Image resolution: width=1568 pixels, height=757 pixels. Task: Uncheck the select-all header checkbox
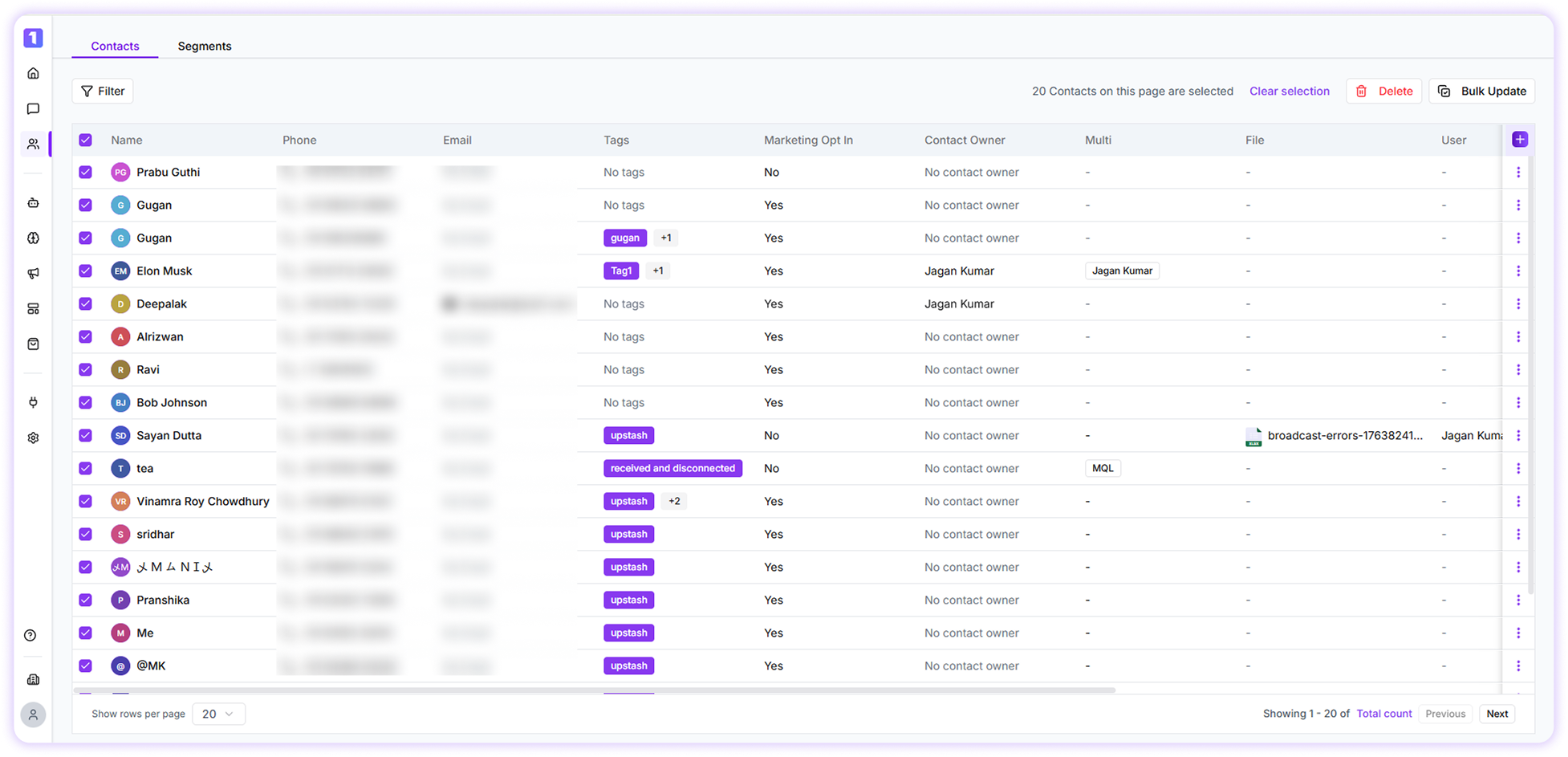pyautogui.click(x=85, y=140)
